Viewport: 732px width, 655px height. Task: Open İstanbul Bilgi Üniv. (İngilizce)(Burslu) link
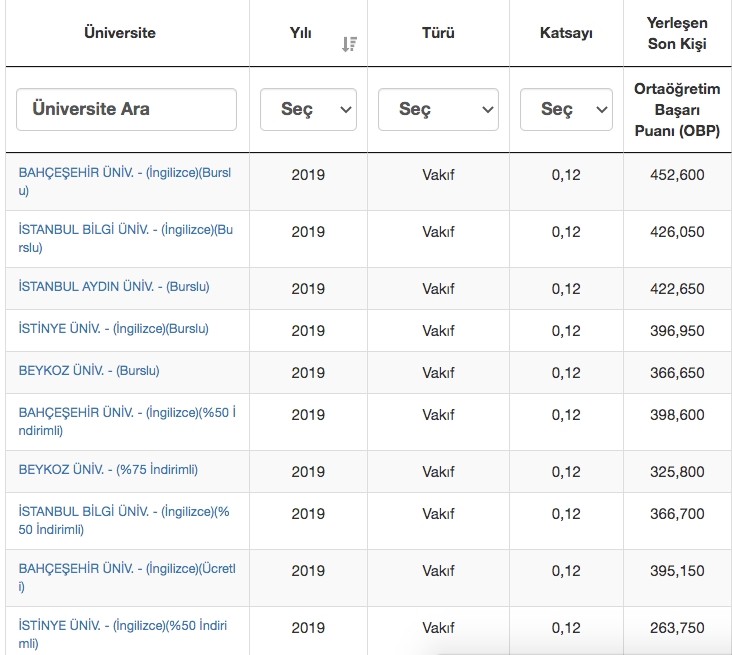tap(125, 238)
